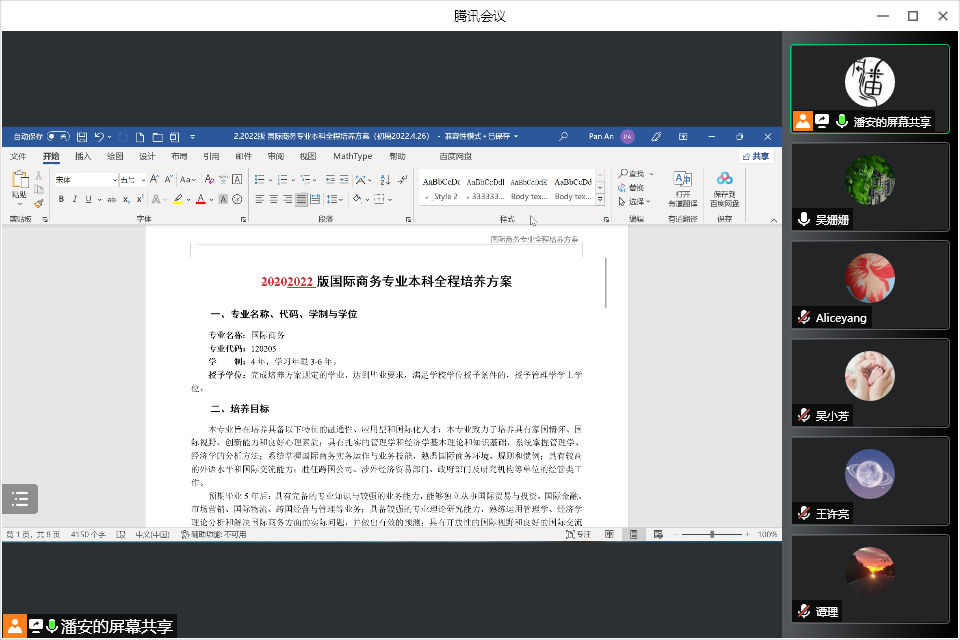Screen dimensions: 960x640
Task: Click the Format Painter brush icon
Action: click(x=39, y=202)
